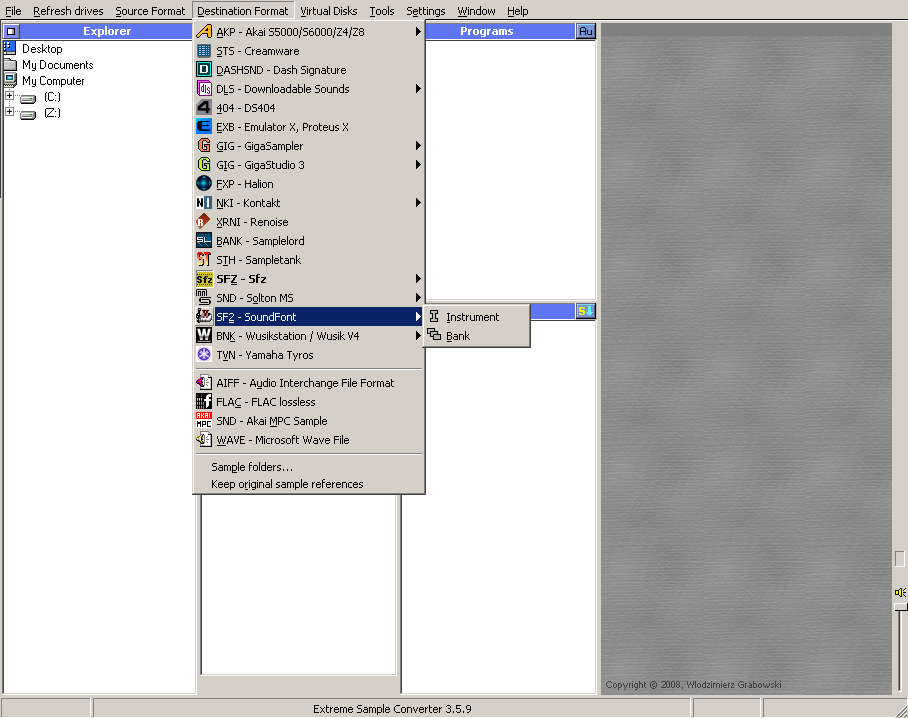This screenshot has height=718, width=908.
Task: Click the Akai MPC Sample icon
Action: [x=204, y=421]
